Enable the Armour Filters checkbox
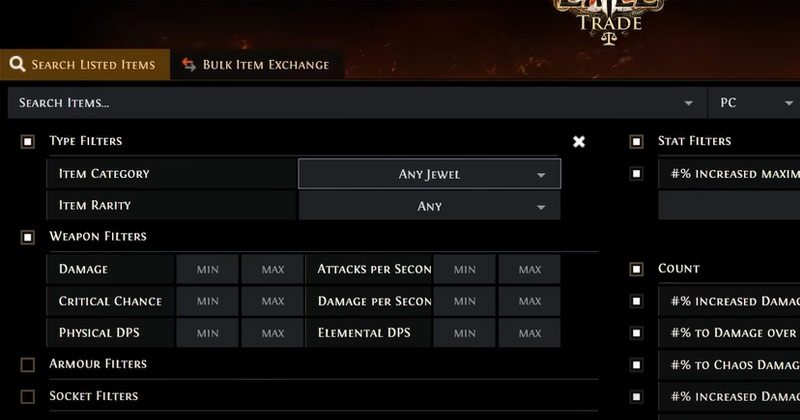The image size is (800, 420). pyautogui.click(x=28, y=364)
